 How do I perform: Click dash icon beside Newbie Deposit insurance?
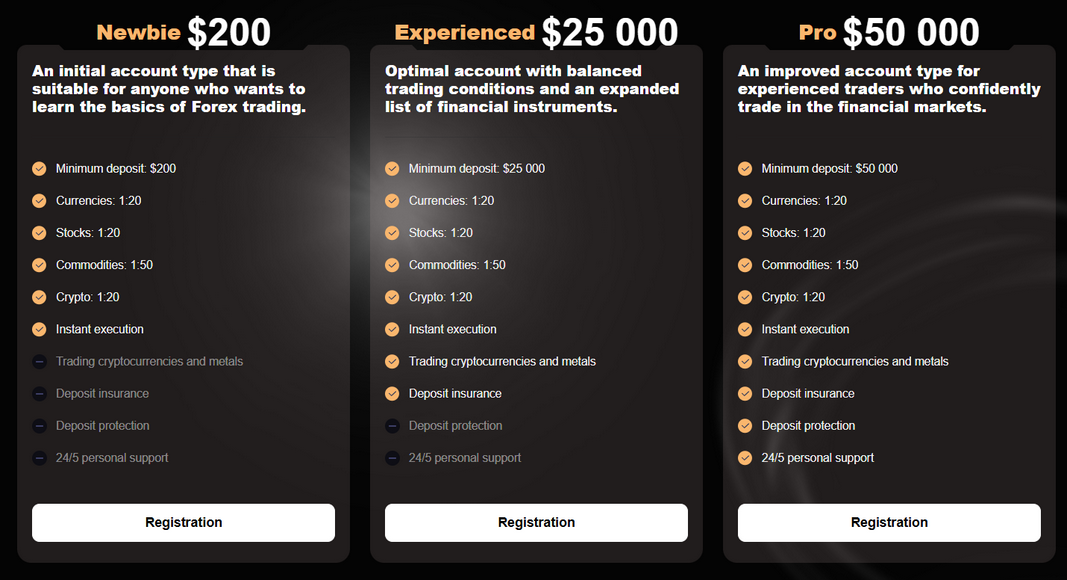coord(39,394)
